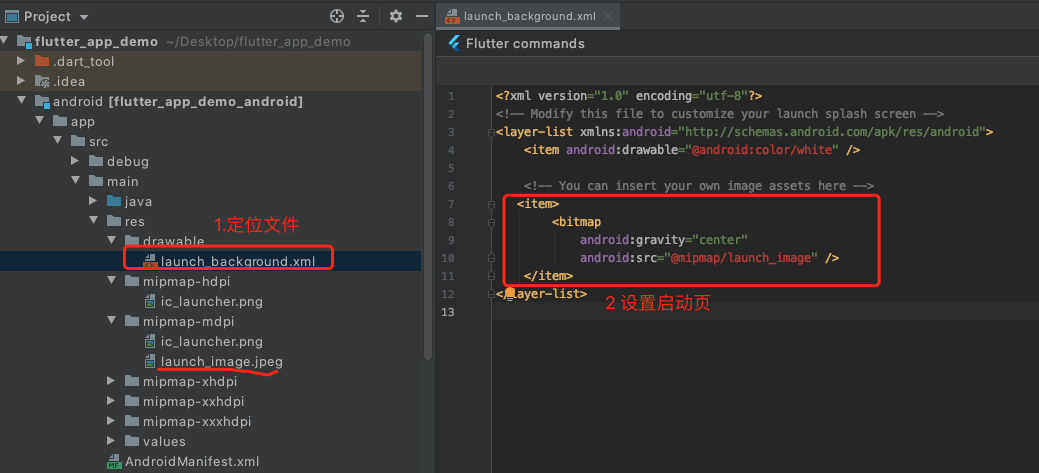This screenshot has width=1039, height=473.
Task: Select ic_launcher.png under mipmap-hdpi
Action: (211, 301)
